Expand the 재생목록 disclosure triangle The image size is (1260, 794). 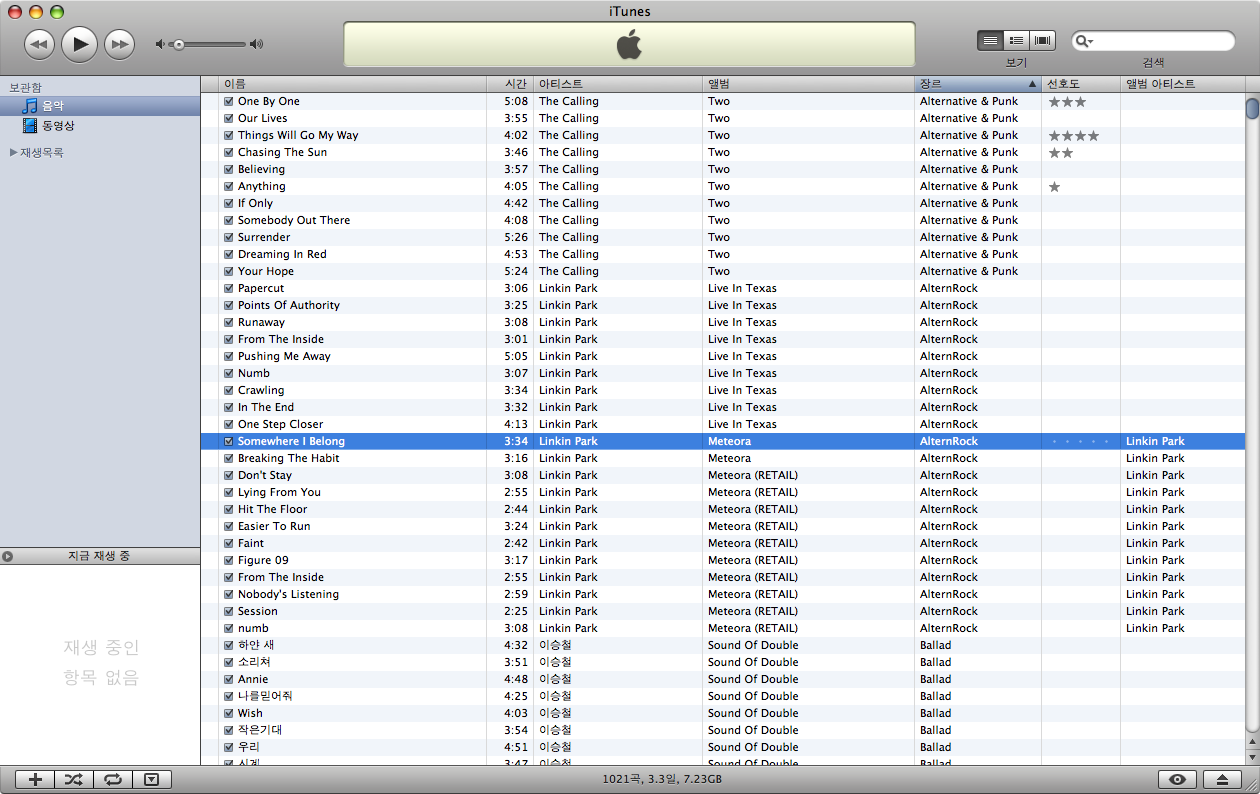click(x=13, y=152)
